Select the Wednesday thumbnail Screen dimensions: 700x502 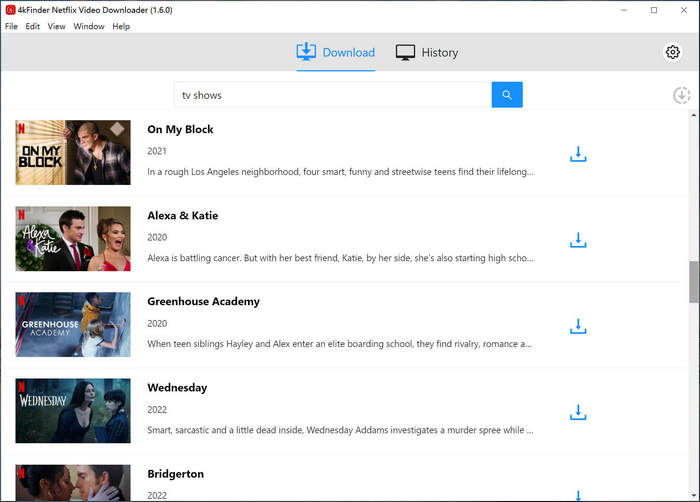click(x=73, y=411)
